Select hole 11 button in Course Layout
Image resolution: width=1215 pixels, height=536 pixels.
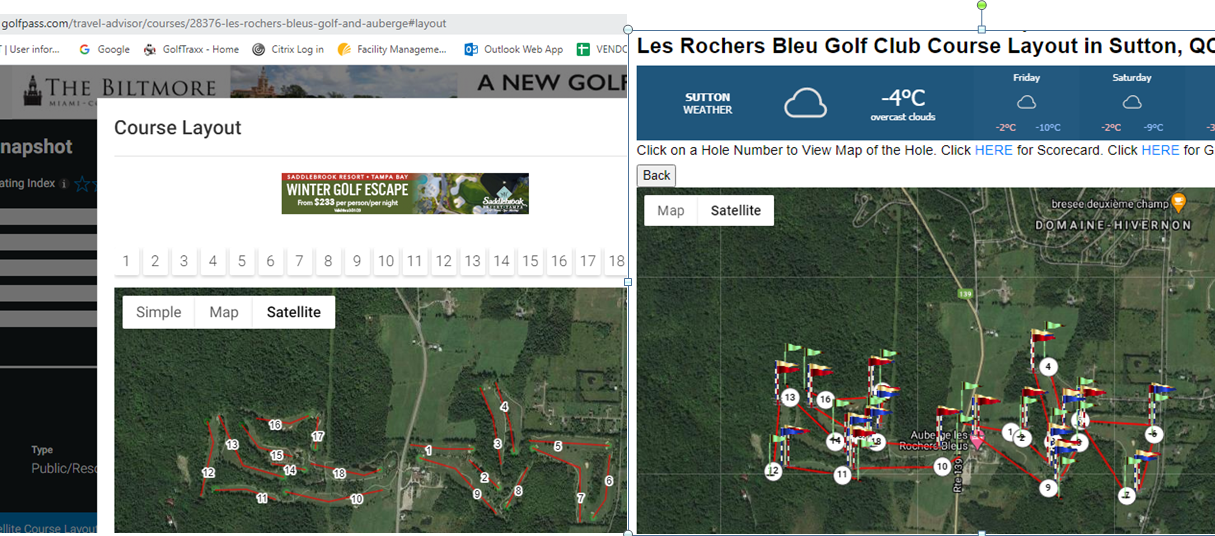coord(415,262)
